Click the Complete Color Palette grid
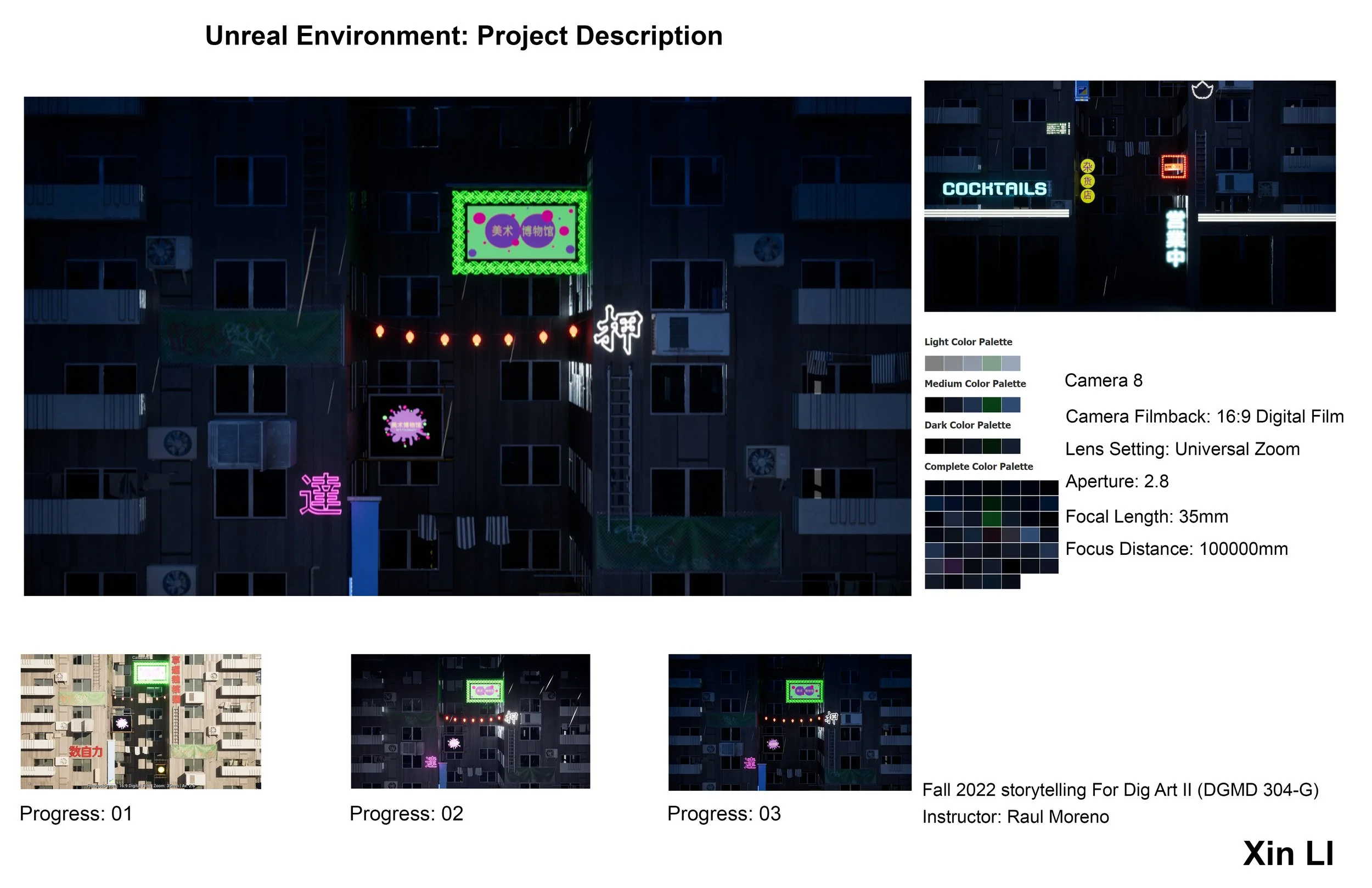 [x=991, y=533]
